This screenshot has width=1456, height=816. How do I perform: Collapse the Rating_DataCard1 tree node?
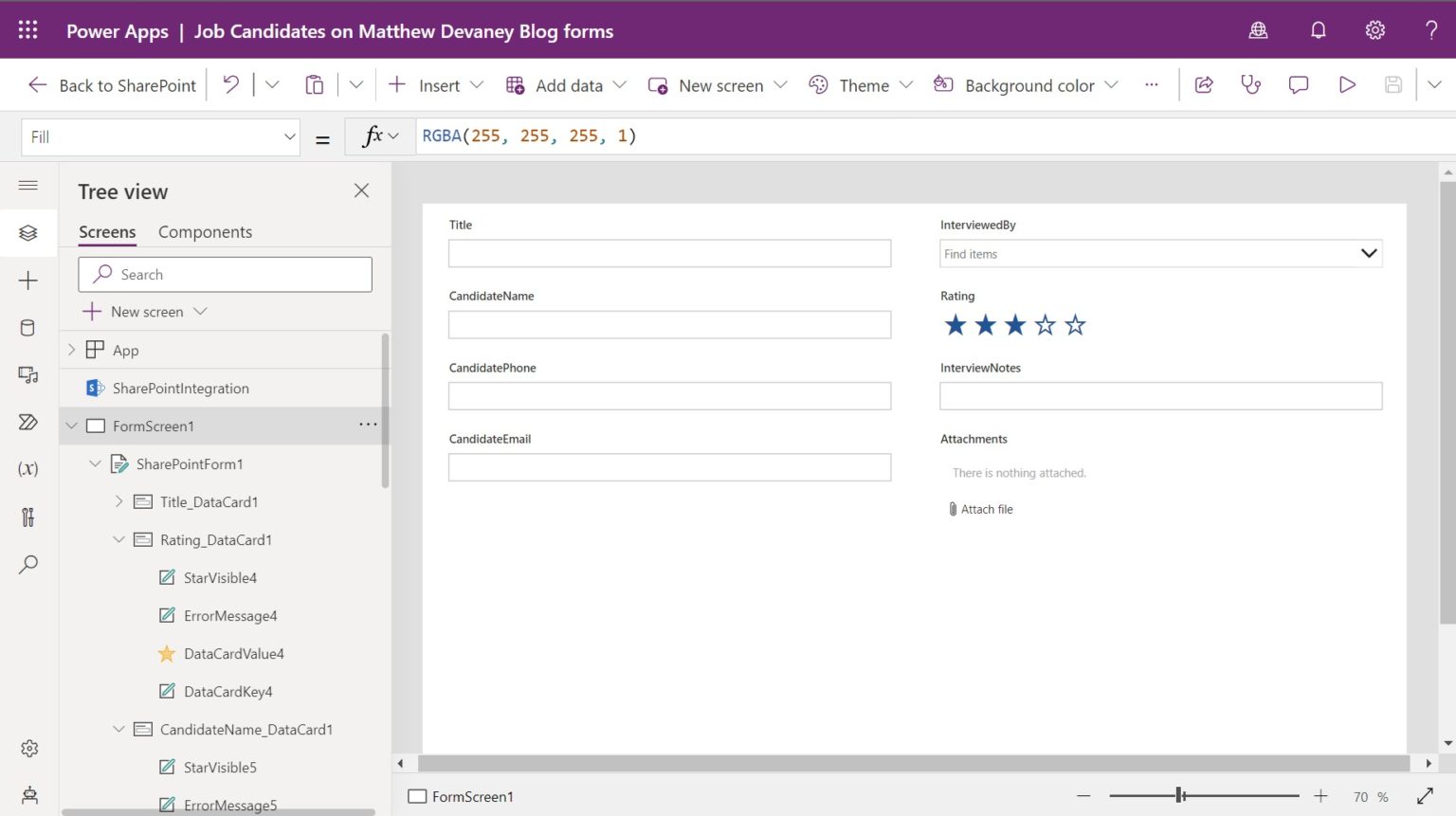pos(118,540)
